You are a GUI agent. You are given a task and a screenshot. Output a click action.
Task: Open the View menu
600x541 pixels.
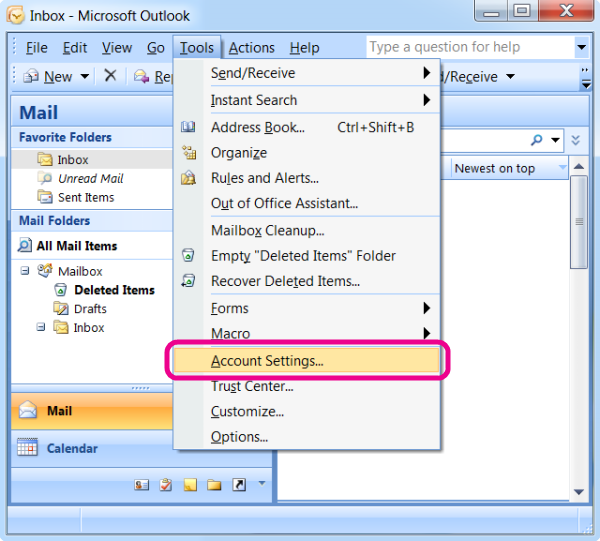117,48
